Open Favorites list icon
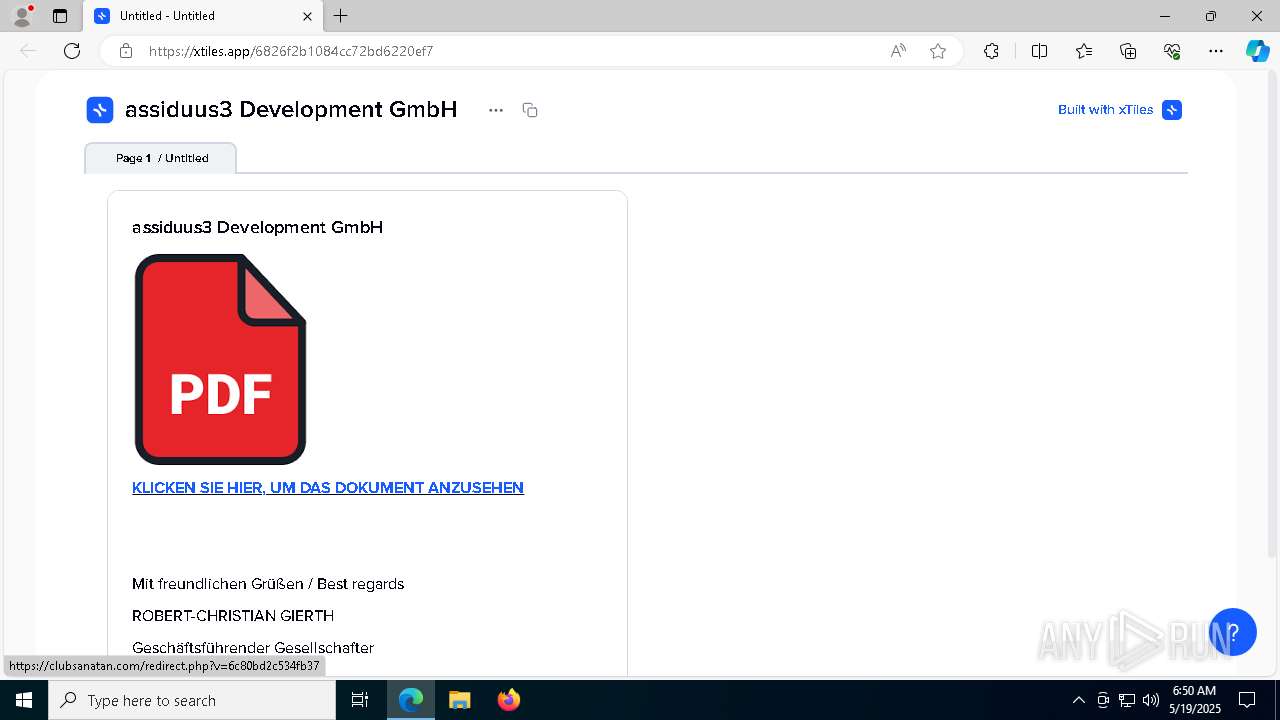1280x720 pixels. 1084,51
